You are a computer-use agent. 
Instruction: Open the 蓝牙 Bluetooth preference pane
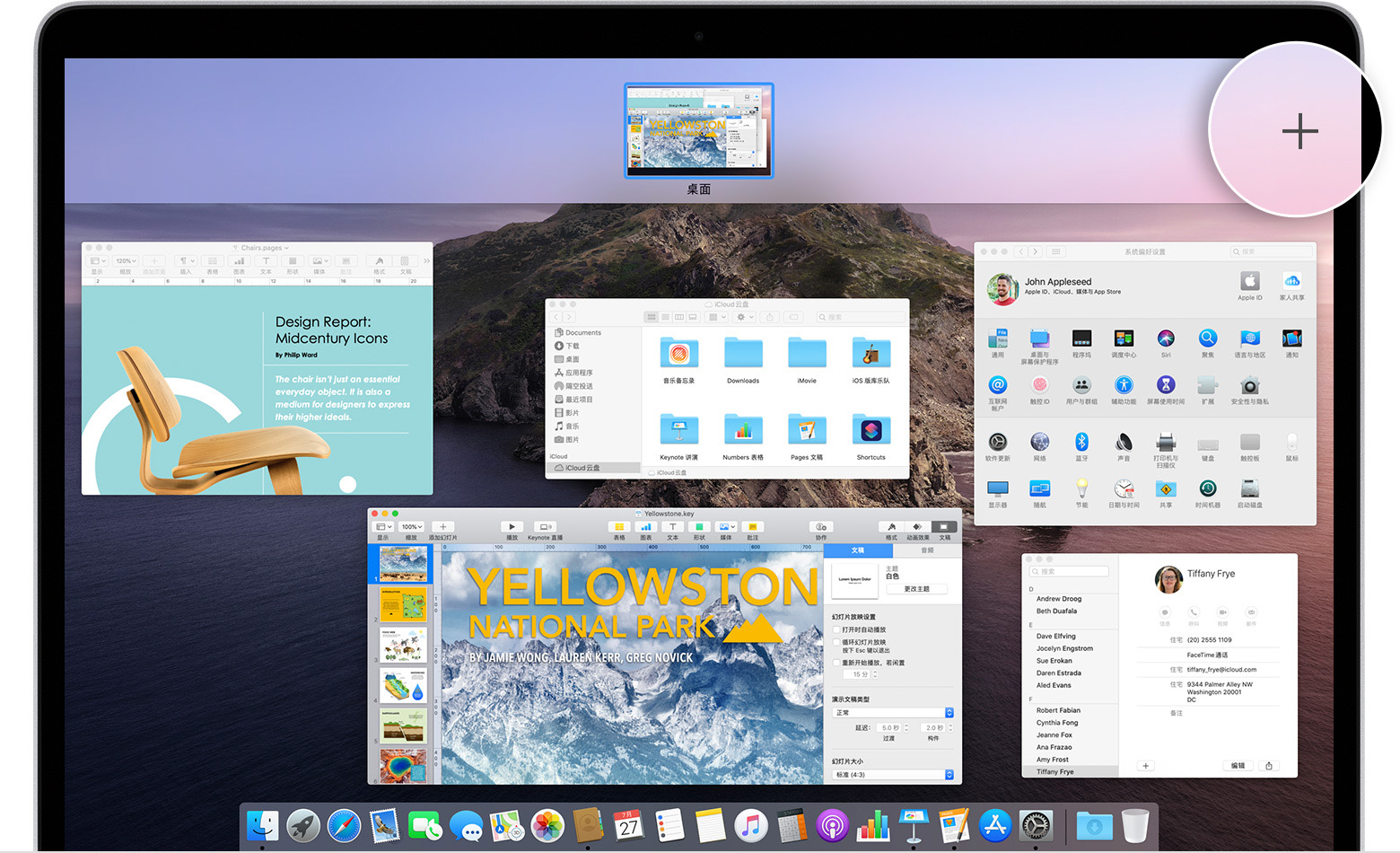(x=1081, y=442)
